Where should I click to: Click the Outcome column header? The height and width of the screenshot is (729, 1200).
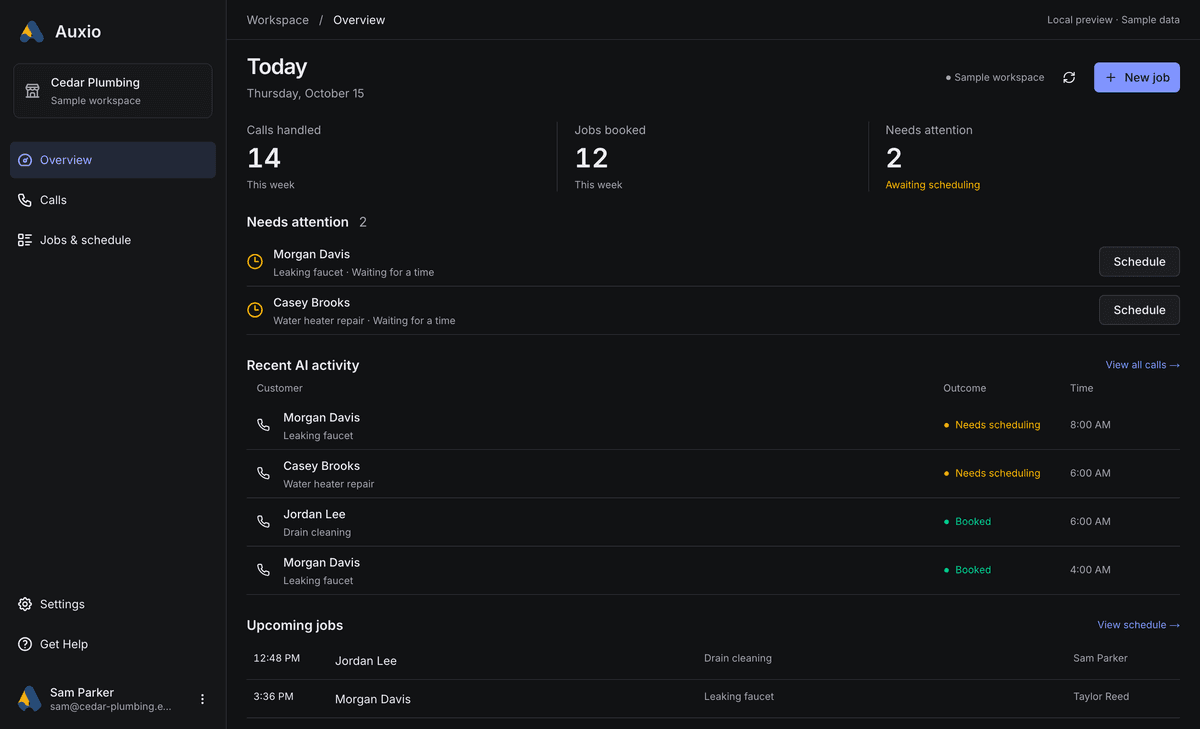pyautogui.click(x=964, y=388)
